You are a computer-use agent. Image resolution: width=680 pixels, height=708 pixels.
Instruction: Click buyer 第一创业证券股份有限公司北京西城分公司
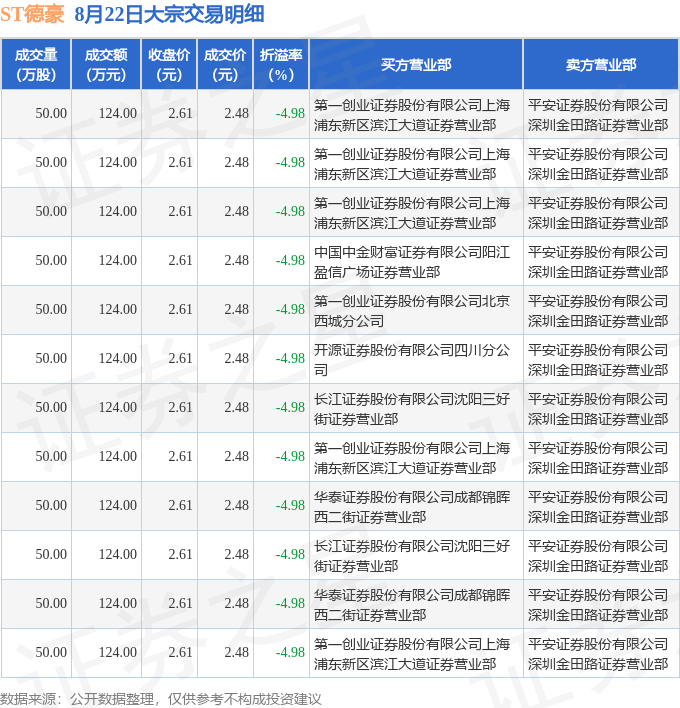tap(412, 311)
